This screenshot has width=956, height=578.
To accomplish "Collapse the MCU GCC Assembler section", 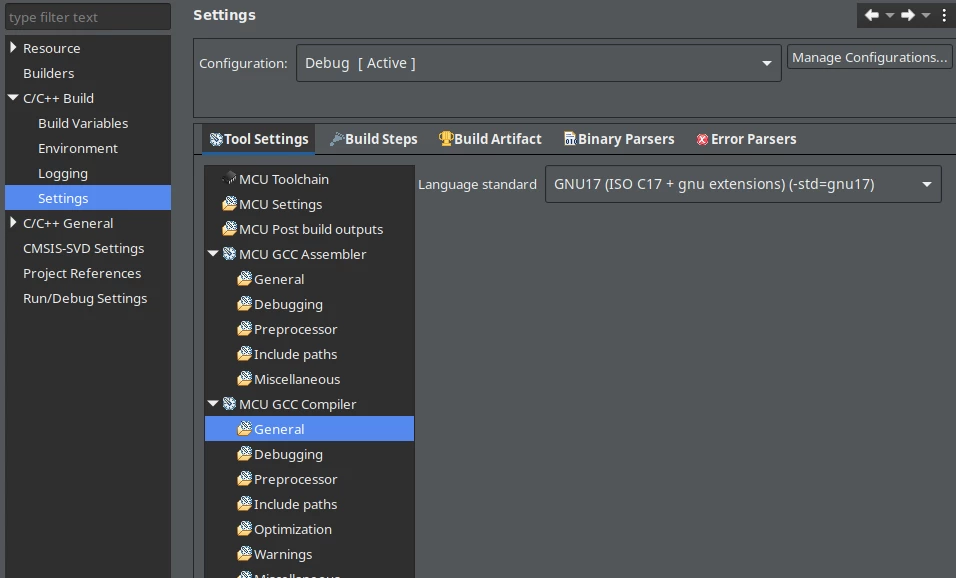I will click(213, 254).
